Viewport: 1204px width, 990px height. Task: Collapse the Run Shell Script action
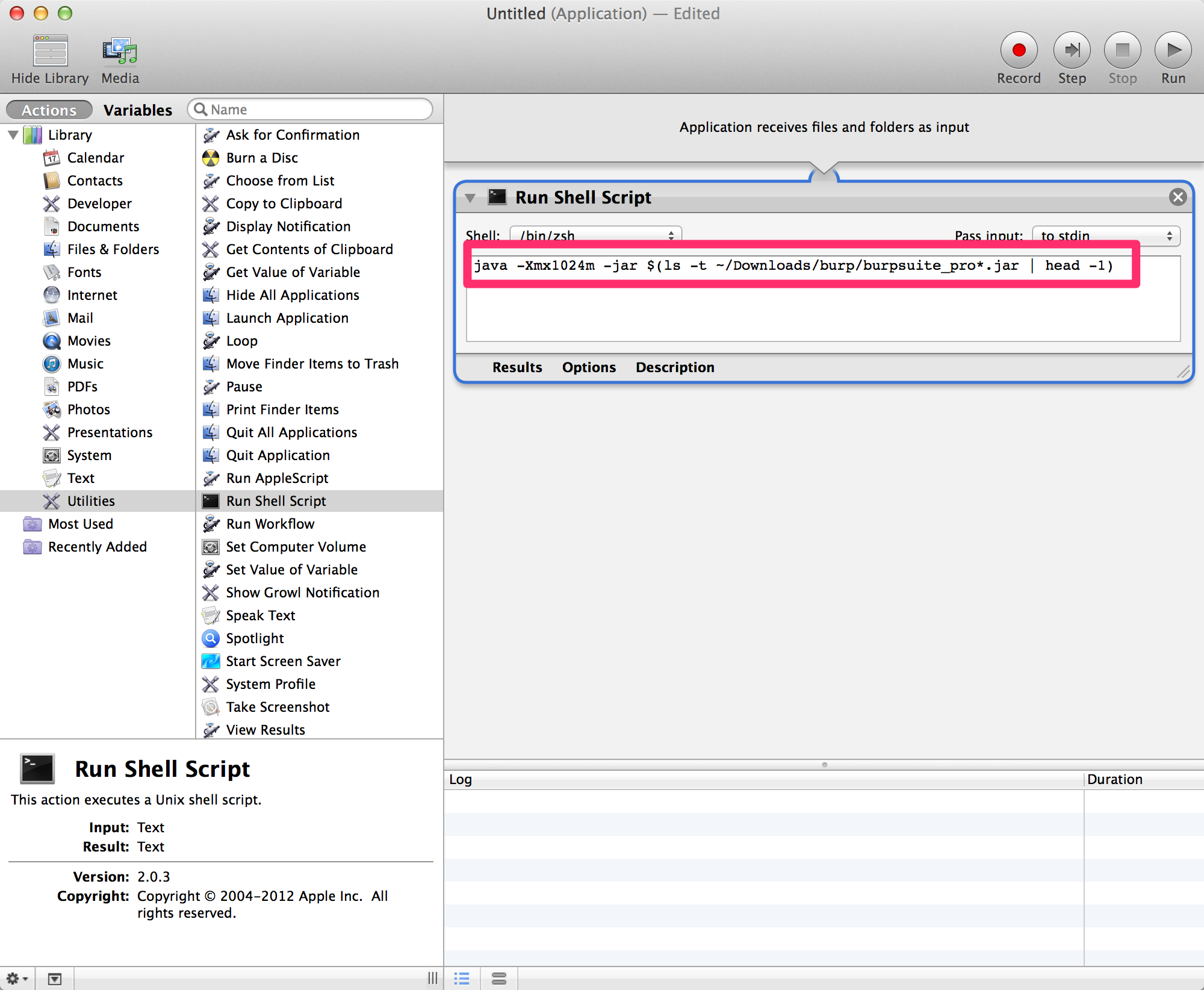coord(470,198)
